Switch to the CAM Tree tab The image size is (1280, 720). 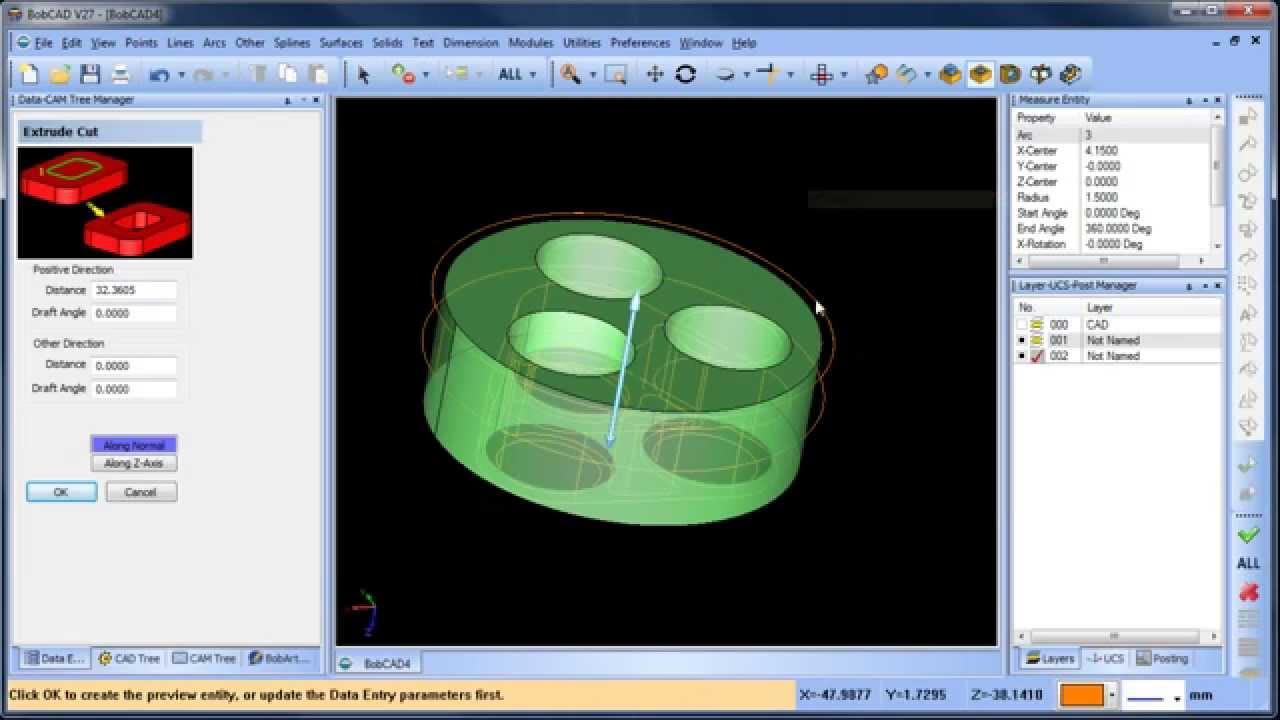pyautogui.click(x=204, y=658)
